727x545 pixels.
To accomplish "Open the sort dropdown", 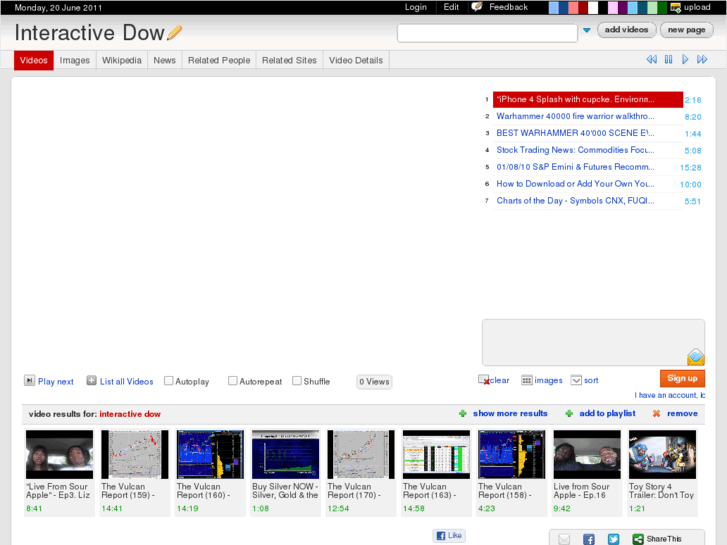I will pos(576,380).
